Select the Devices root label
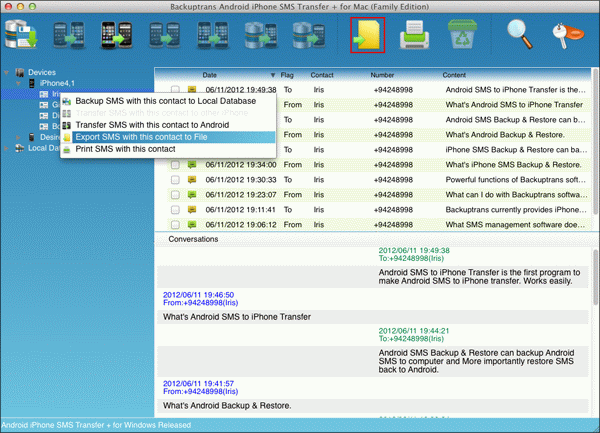 42,72
